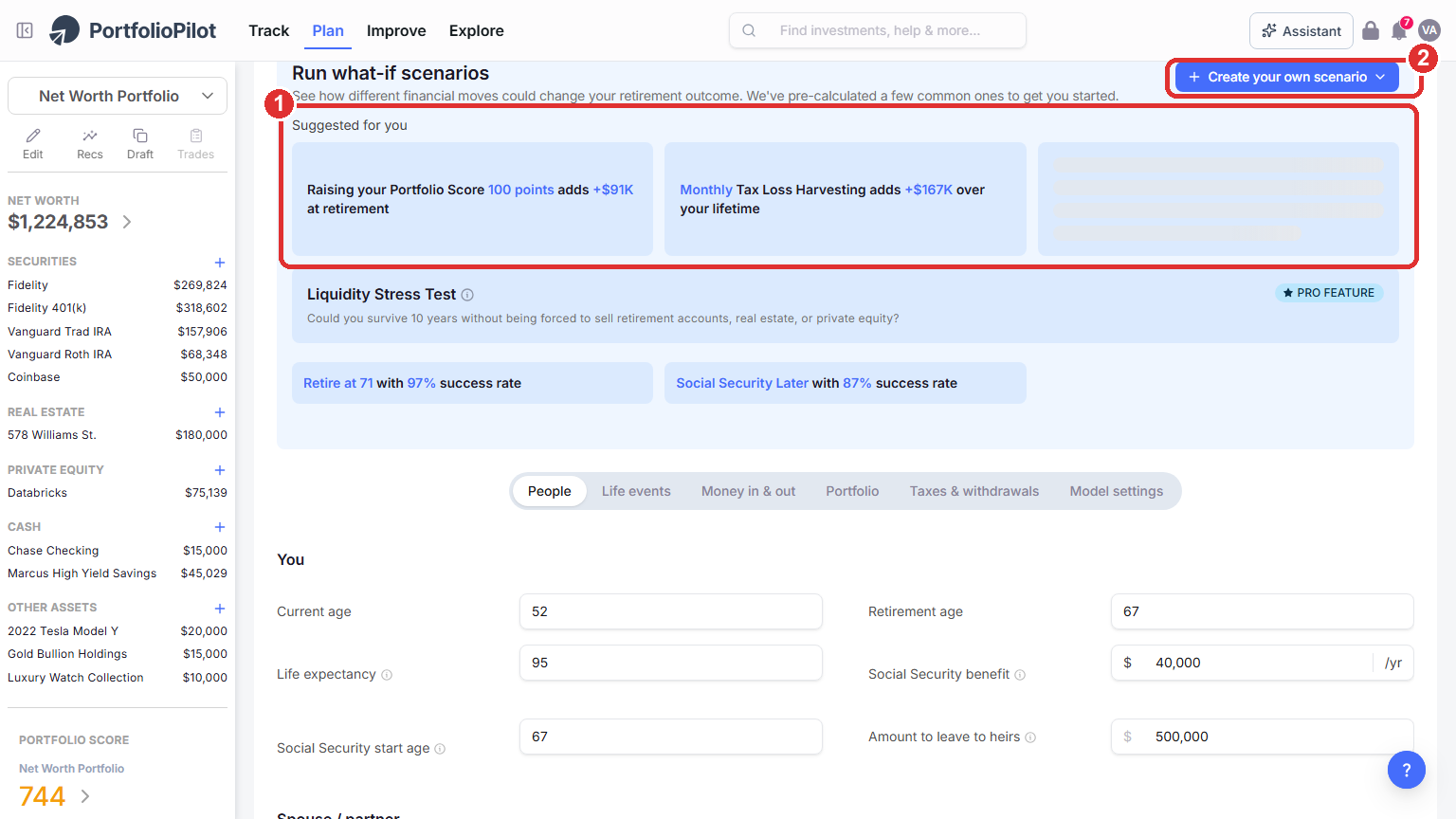Switch to Money in & out tab

pyautogui.click(x=749, y=491)
